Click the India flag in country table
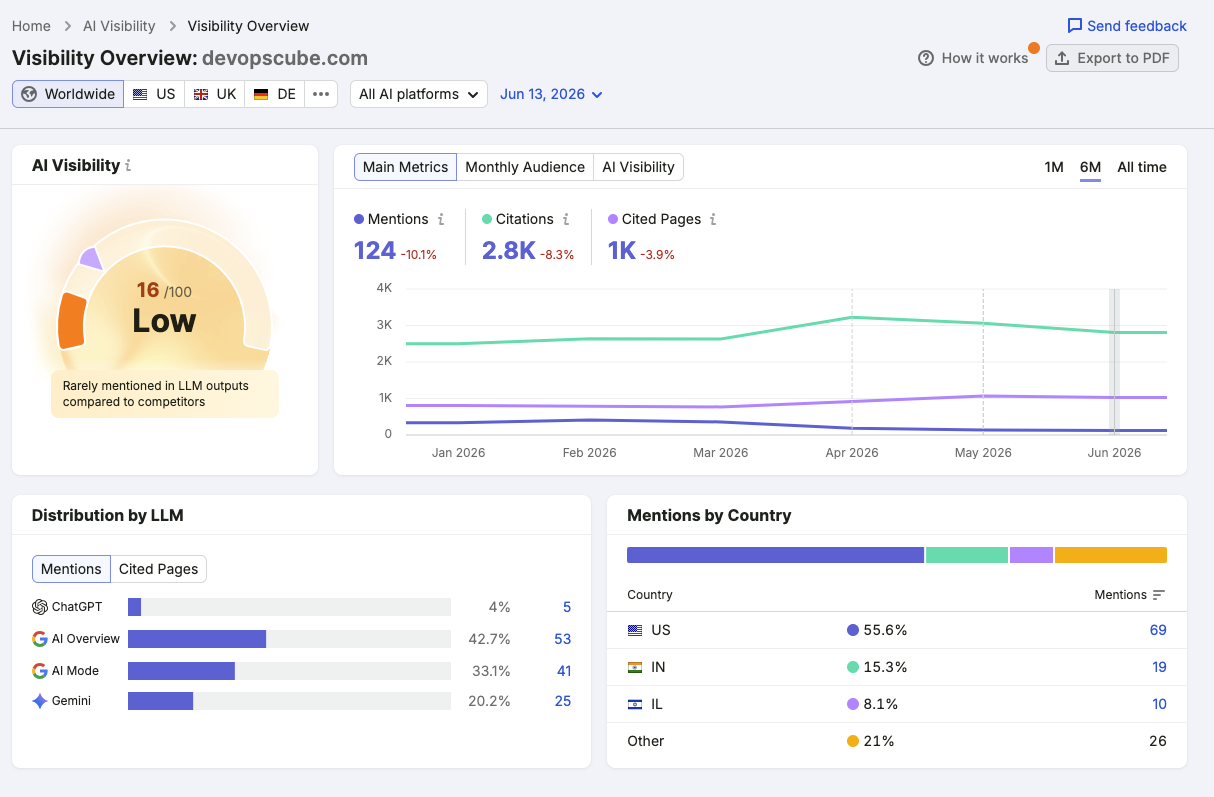 pos(635,667)
